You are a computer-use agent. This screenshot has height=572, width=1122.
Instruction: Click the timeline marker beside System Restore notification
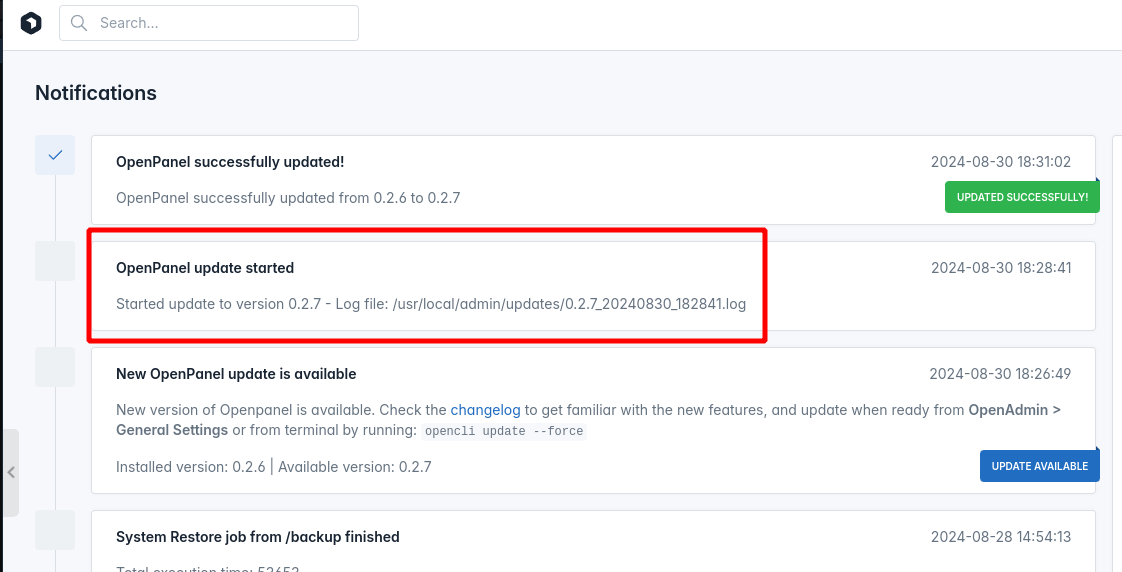55,530
